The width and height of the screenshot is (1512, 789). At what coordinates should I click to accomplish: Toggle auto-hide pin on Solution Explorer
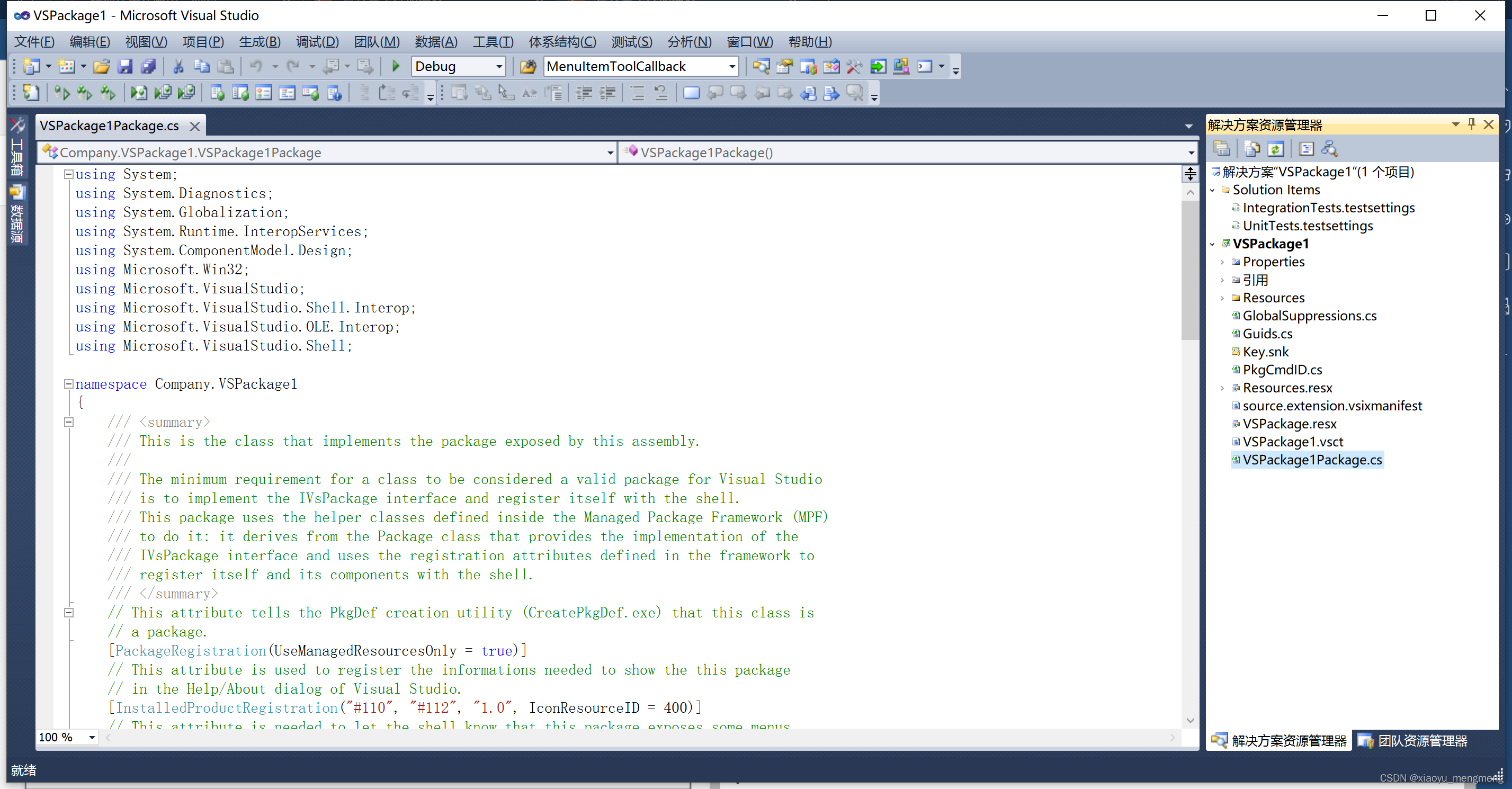[x=1472, y=124]
